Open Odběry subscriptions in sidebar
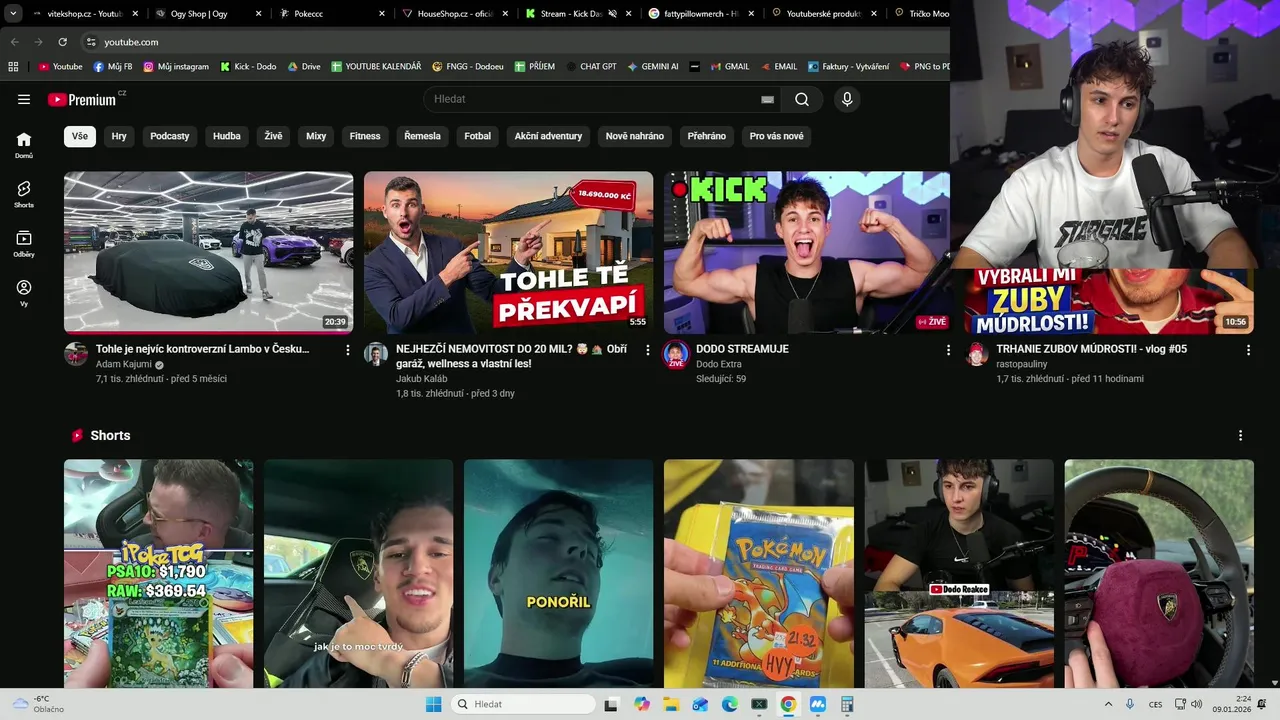The image size is (1280, 720). point(24,244)
